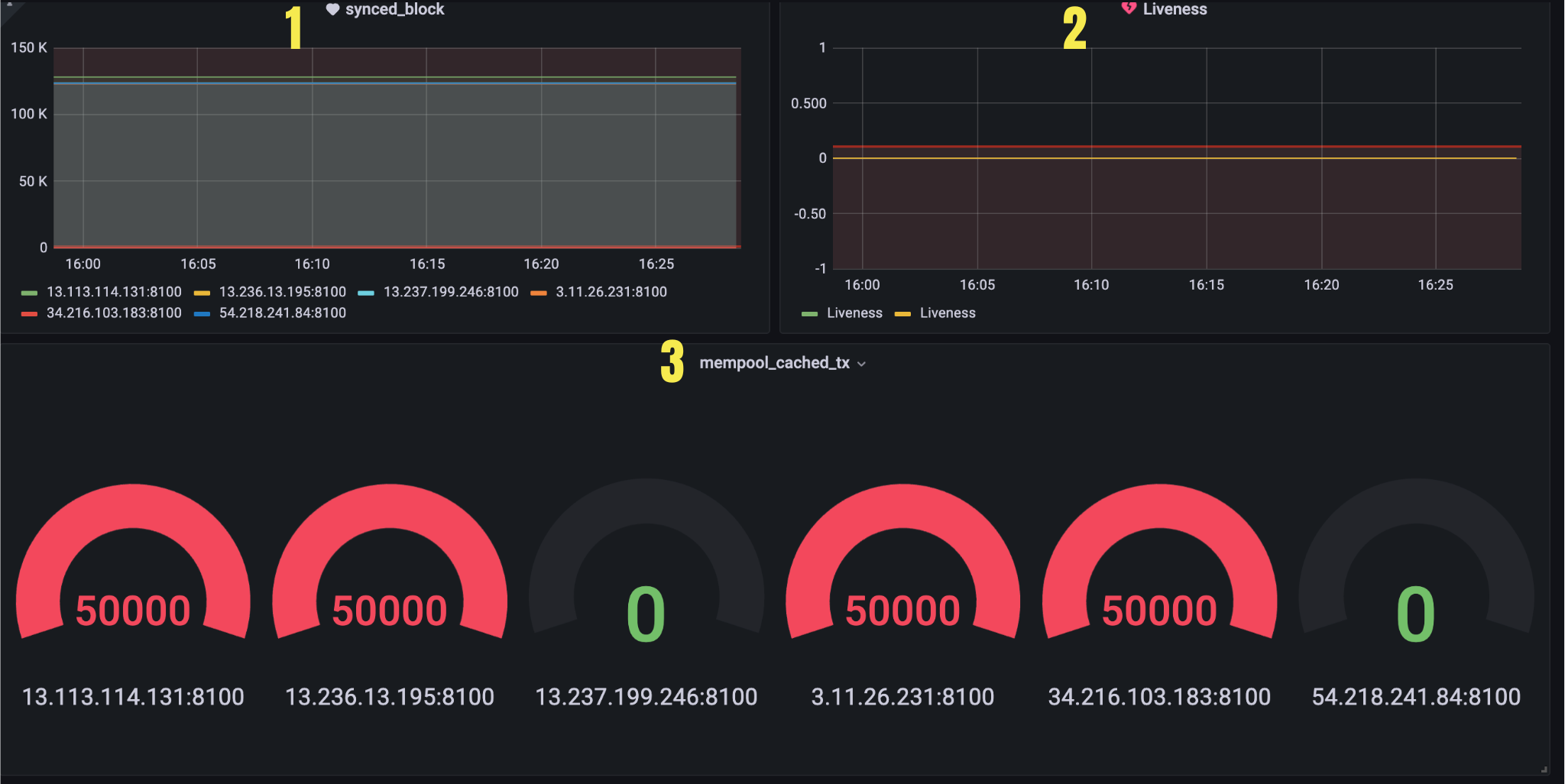Toggle 13.236.13.195:8100 series label in synced_block legend
1565x784 pixels.
(282, 292)
